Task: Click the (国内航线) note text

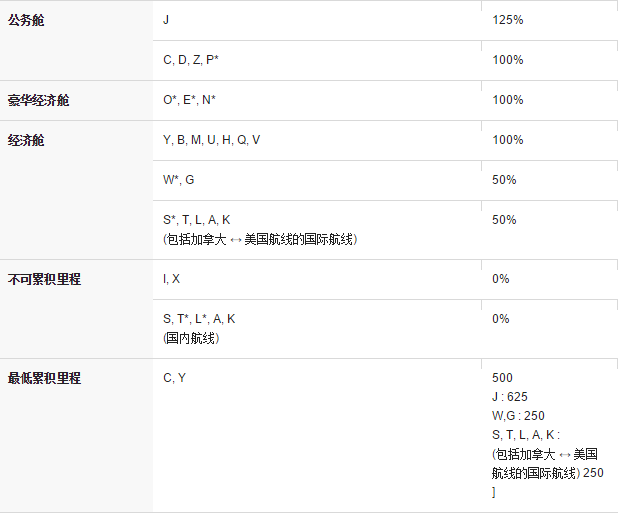Action: [191, 338]
